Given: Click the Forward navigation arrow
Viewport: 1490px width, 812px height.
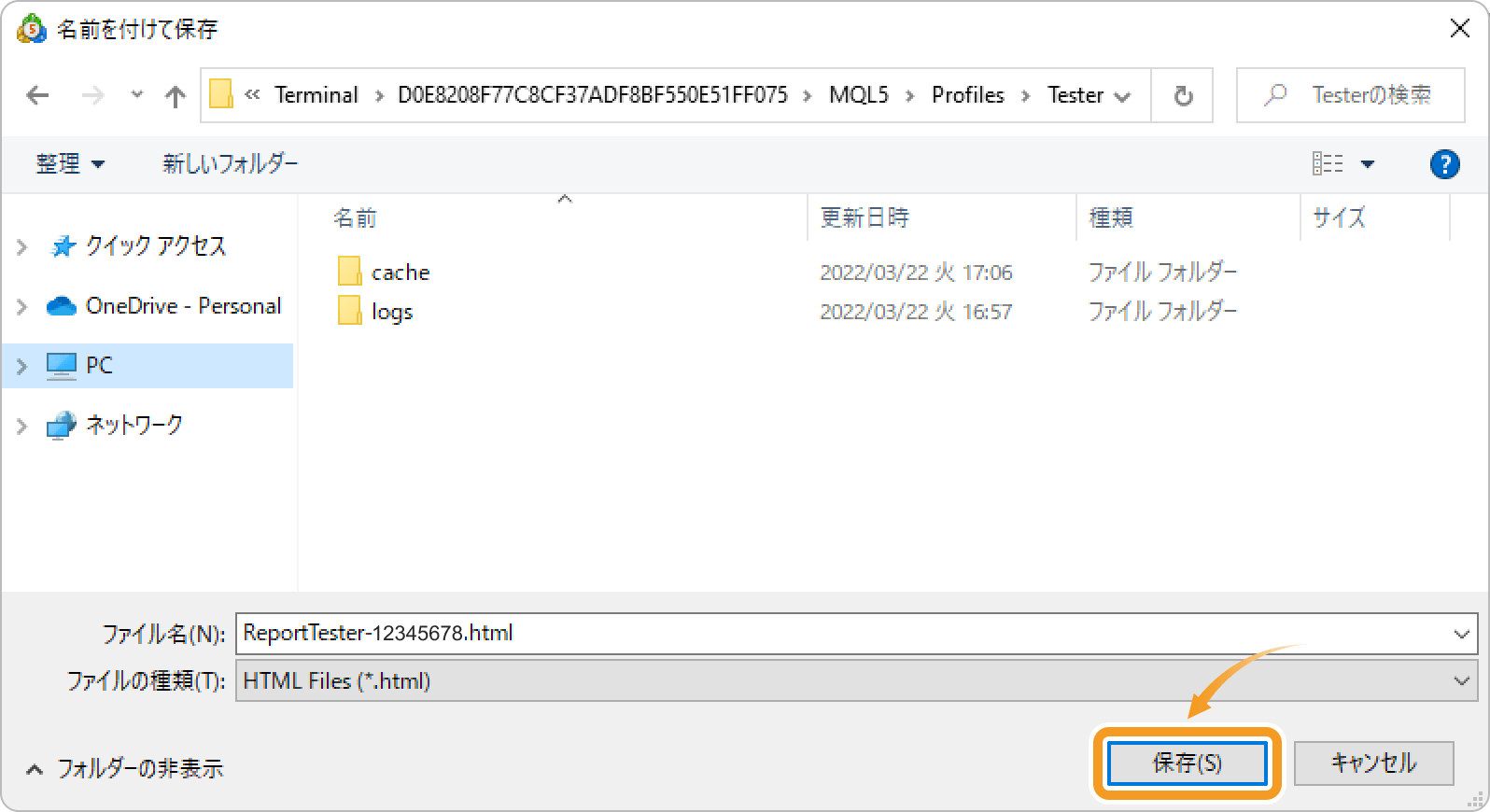Looking at the screenshot, I should tap(92, 95).
